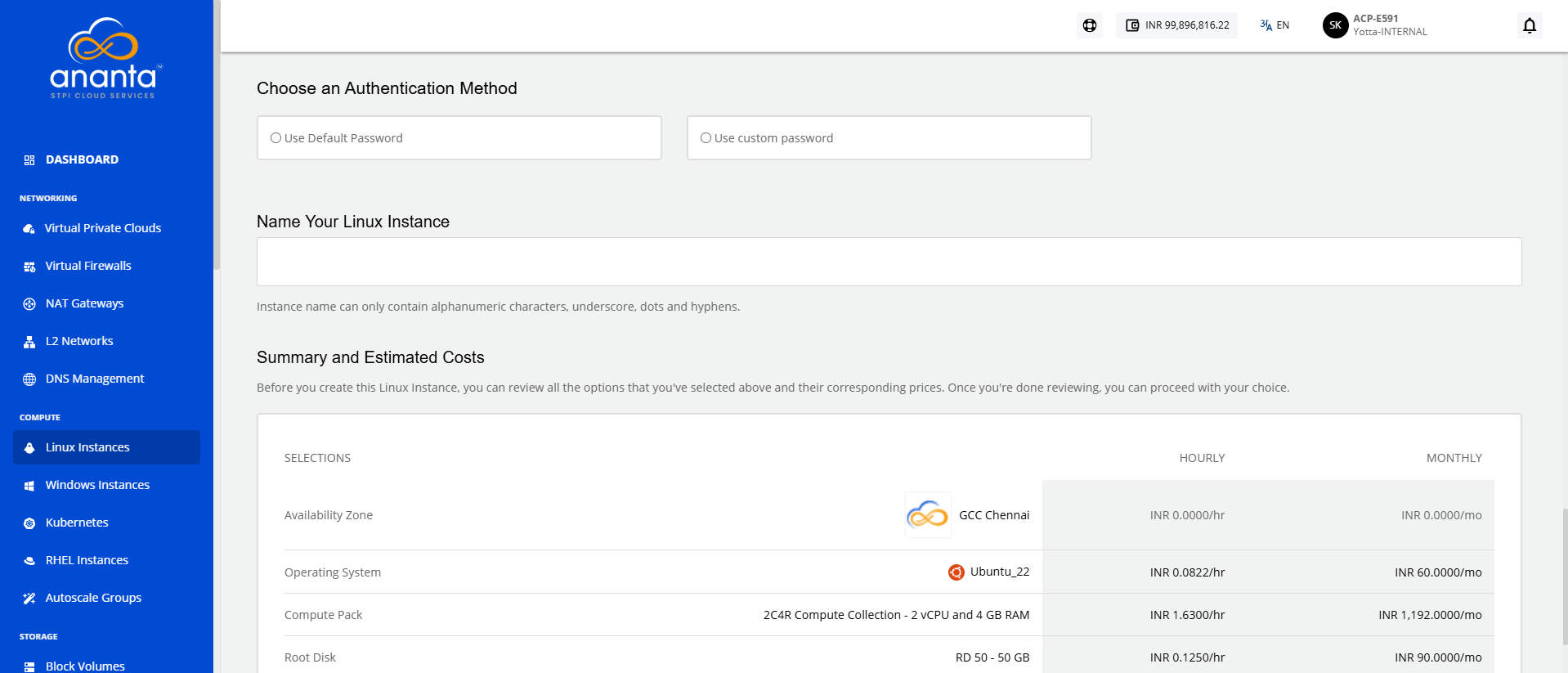
Task: Open Block Volumes page
Action: pyautogui.click(x=85, y=666)
